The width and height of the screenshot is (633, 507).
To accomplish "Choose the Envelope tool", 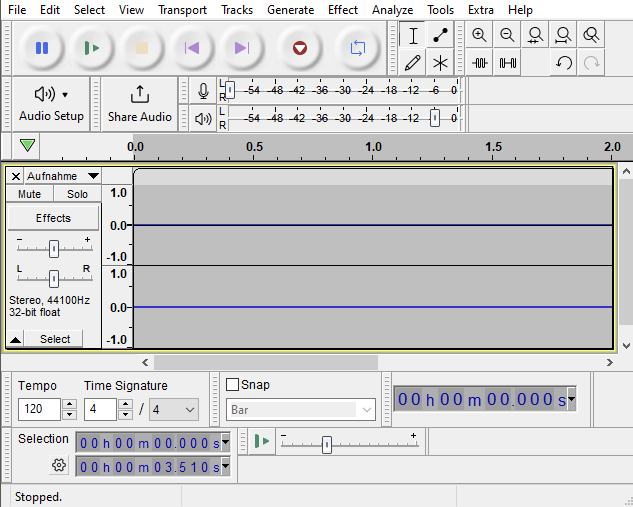I will [440, 36].
